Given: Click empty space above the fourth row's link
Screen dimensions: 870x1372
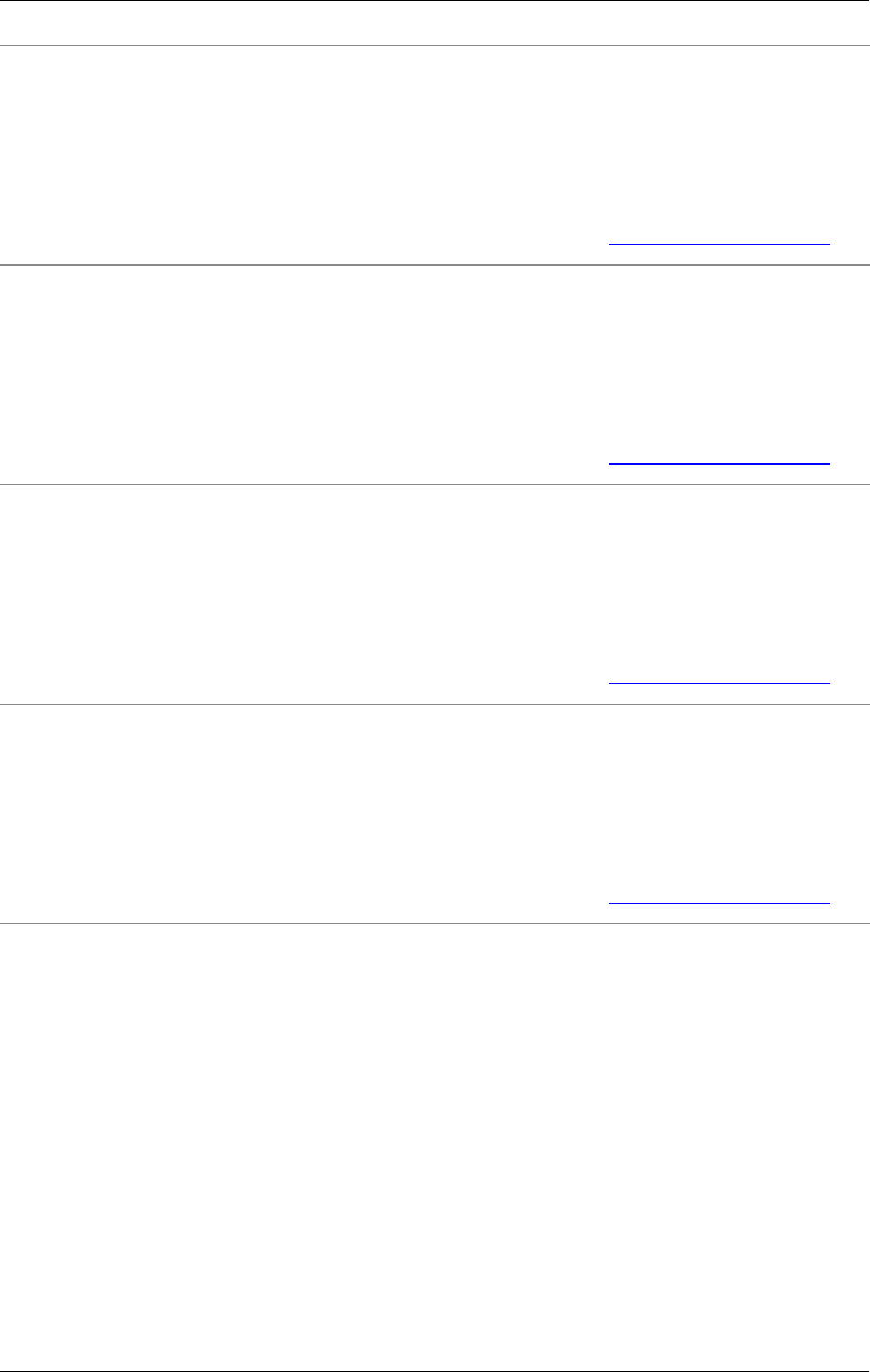Looking at the screenshot, I should point(719,802).
